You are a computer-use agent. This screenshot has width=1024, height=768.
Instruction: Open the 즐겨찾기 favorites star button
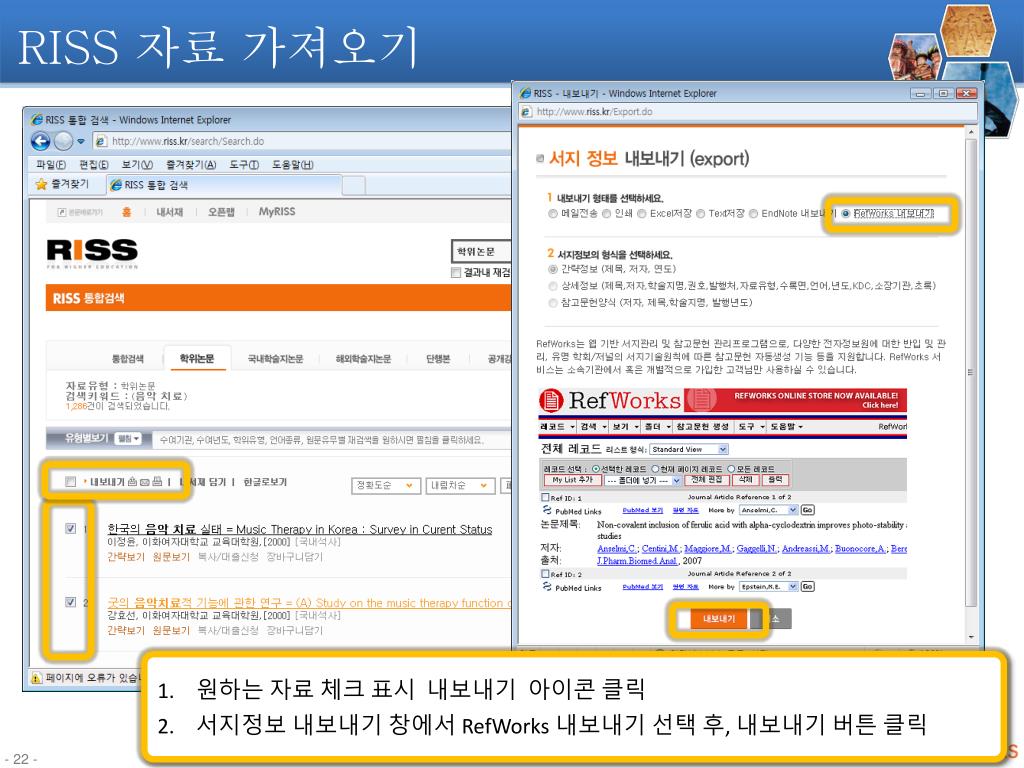pos(63,184)
